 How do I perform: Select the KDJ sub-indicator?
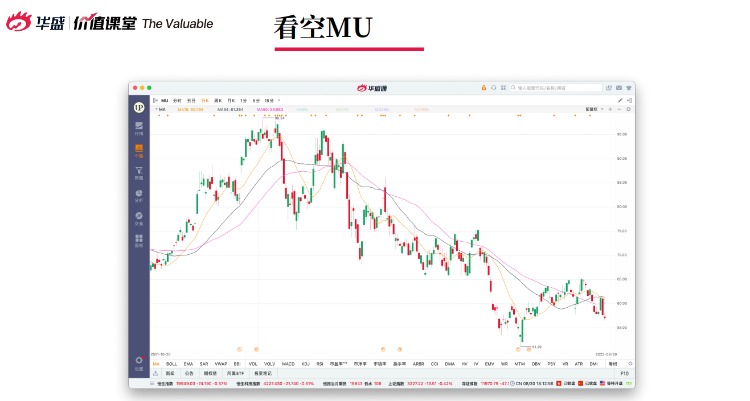click(x=306, y=364)
